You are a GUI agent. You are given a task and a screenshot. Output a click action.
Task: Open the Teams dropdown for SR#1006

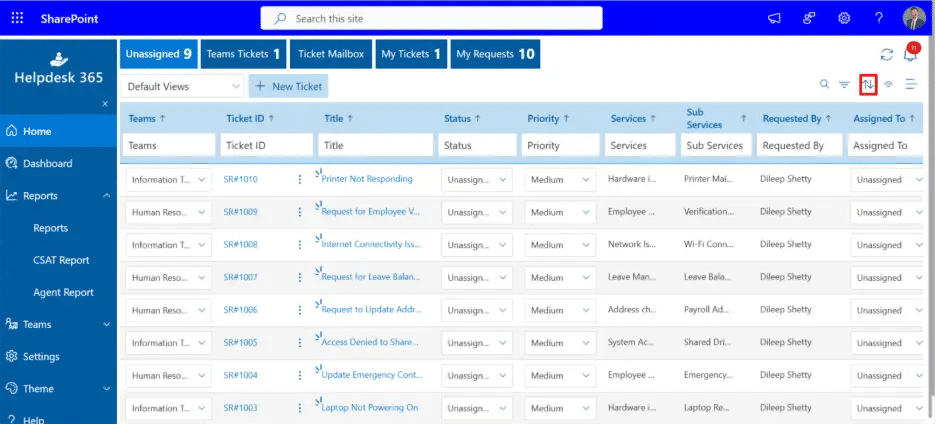168,311
